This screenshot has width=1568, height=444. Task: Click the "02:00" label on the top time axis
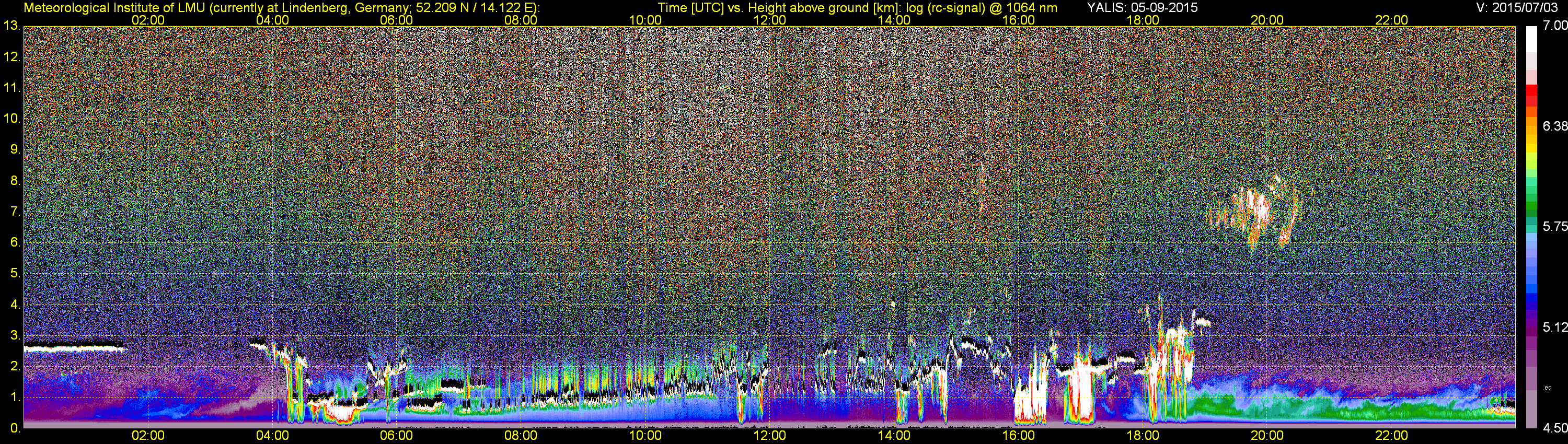coord(148,20)
